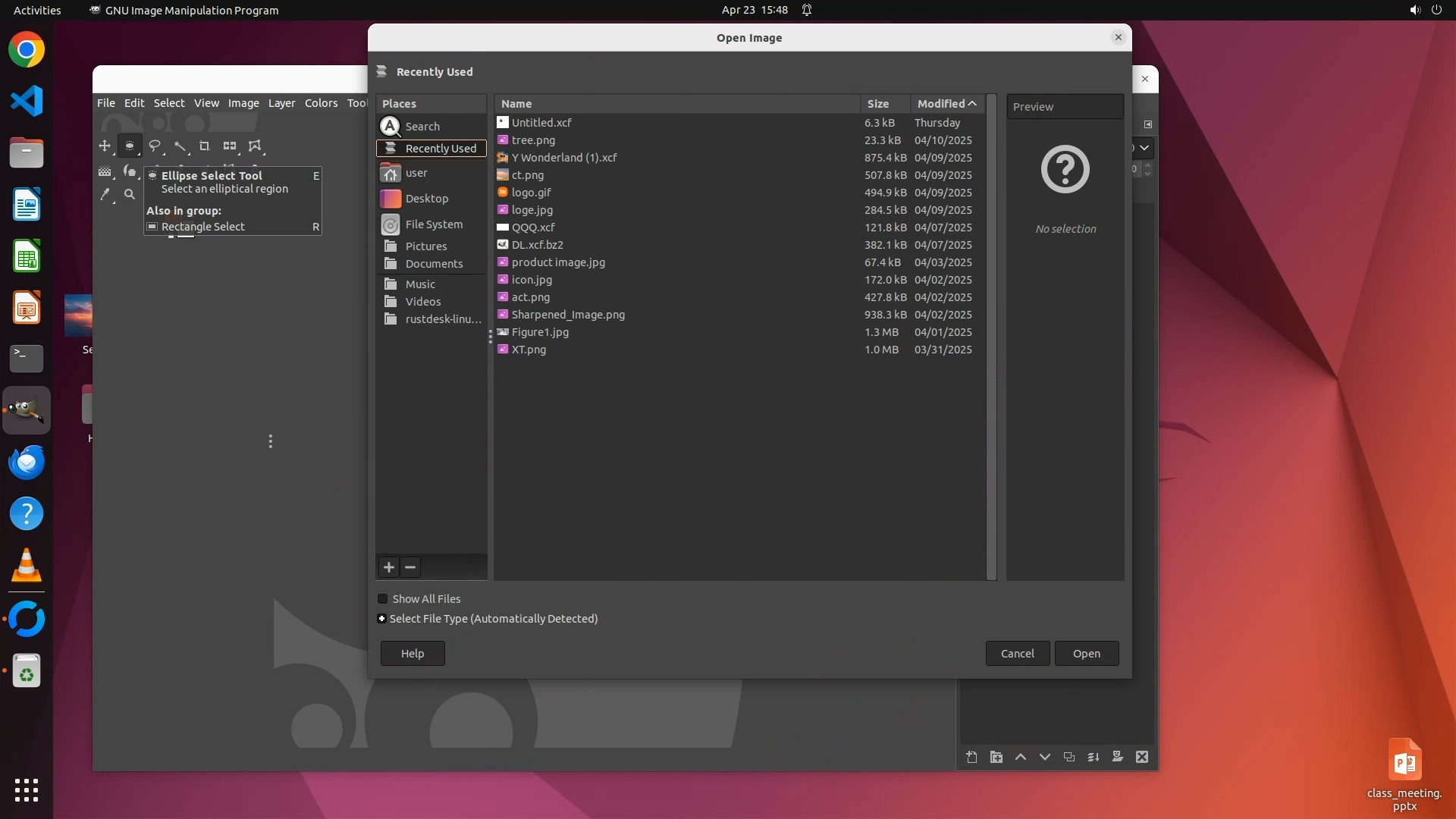1456x819 pixels.
Task: Select the Free Select lasso tool
Action: coord(155,146)
